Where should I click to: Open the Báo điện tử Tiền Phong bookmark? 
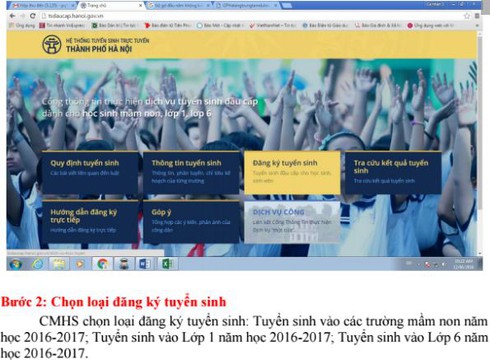point(167,25)
